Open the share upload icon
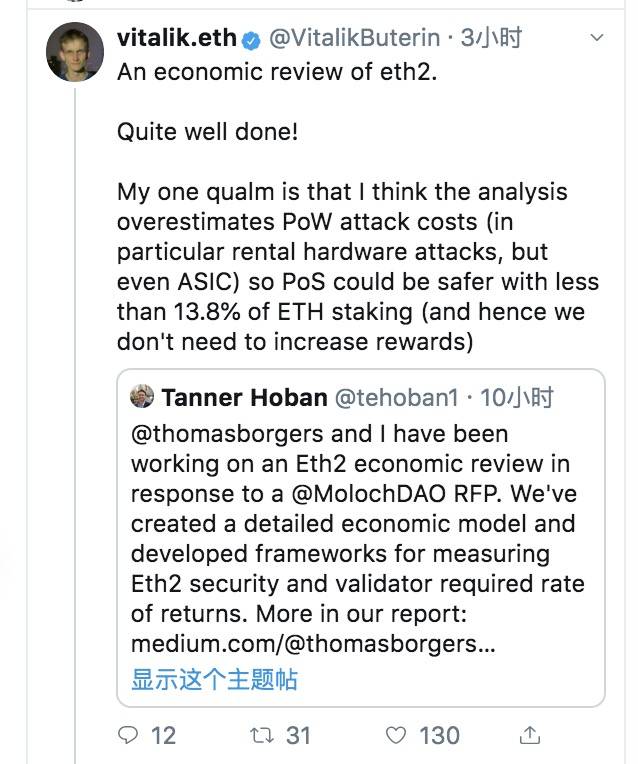The height and width of the screenshot is (764, 638). click(530, 735)
